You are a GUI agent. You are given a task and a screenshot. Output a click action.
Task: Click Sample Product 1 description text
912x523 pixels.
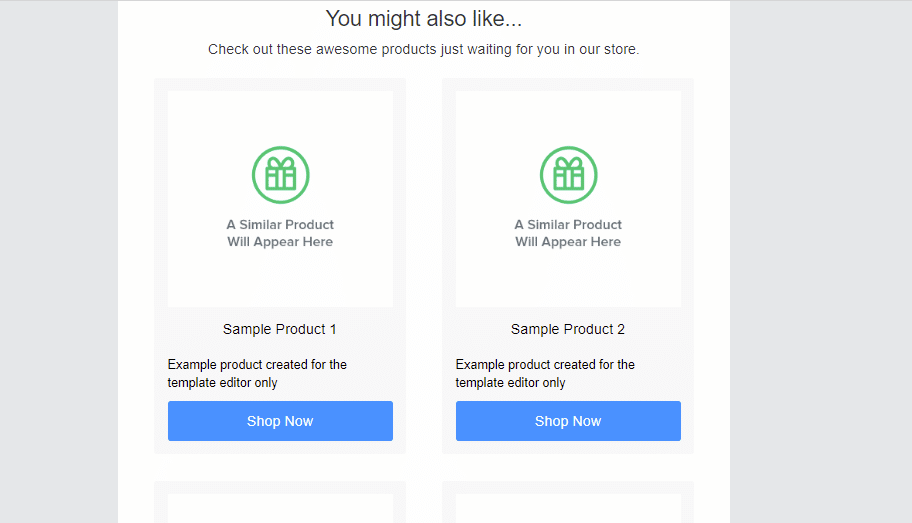pos(257,373)
